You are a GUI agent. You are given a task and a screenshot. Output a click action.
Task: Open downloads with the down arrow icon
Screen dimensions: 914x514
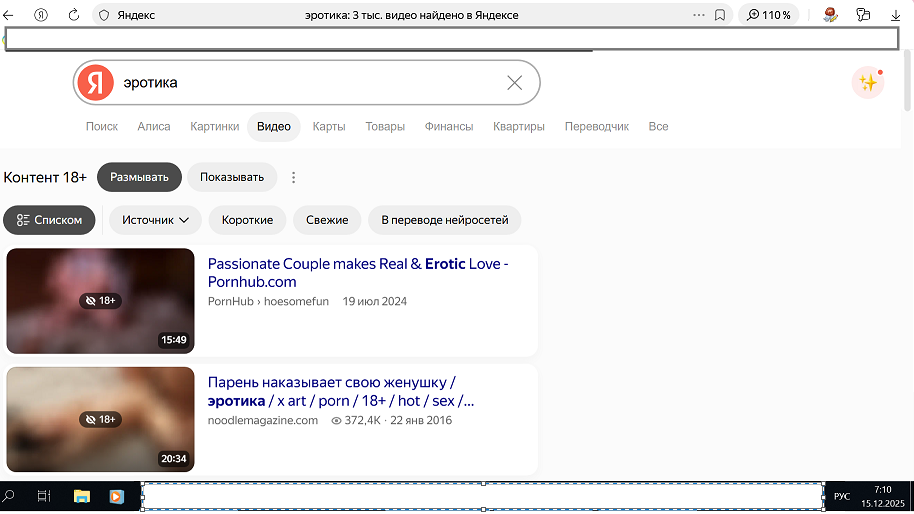tap(896, 16)
